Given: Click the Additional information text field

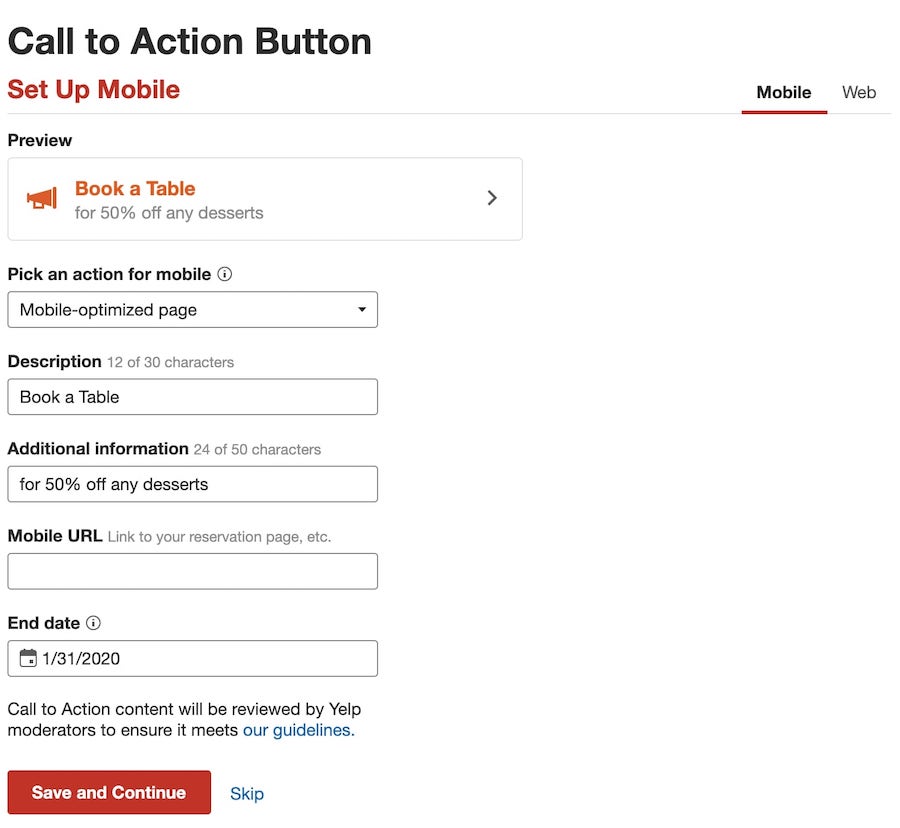Looking at the screenshot, I should (x=192, y=484).
